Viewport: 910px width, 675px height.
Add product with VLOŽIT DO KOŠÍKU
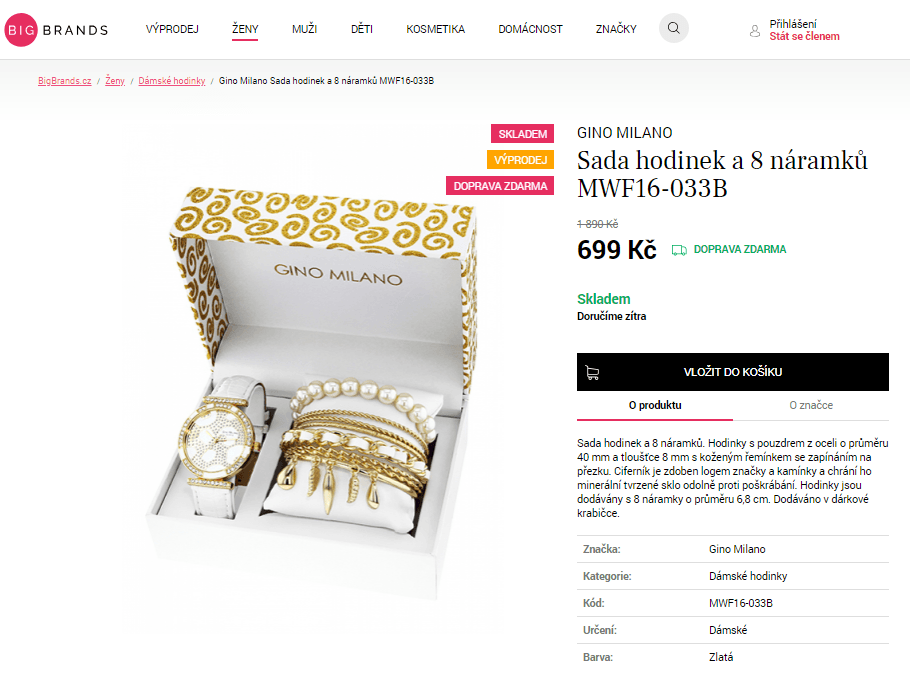[732, 372]
